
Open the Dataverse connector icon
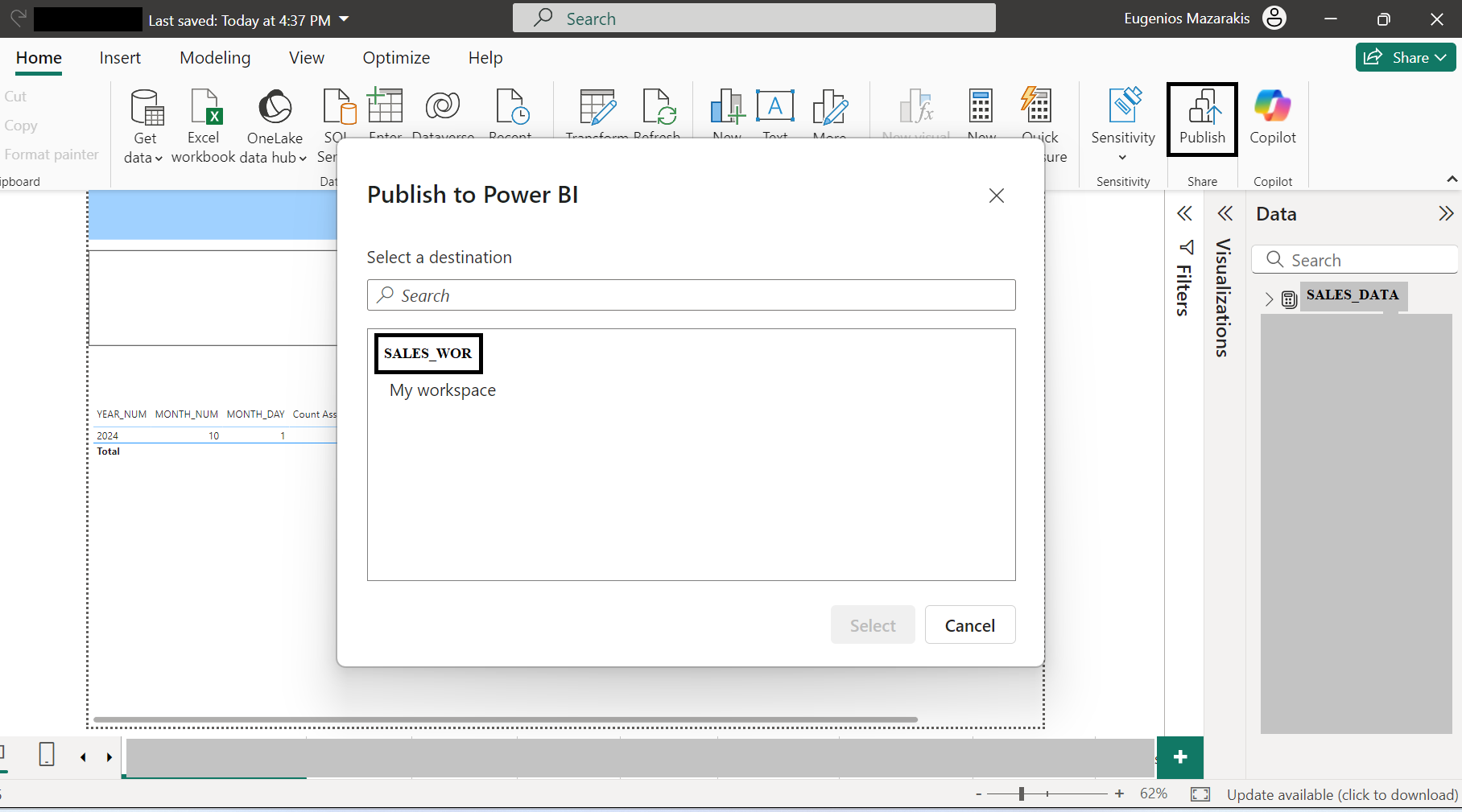tap(443, 106)
